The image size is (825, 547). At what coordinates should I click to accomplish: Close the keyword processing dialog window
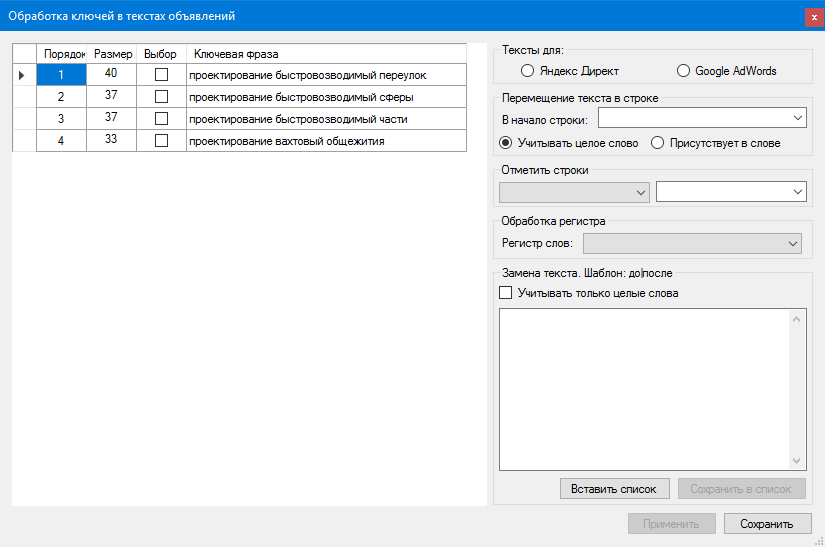click(814, 17)
